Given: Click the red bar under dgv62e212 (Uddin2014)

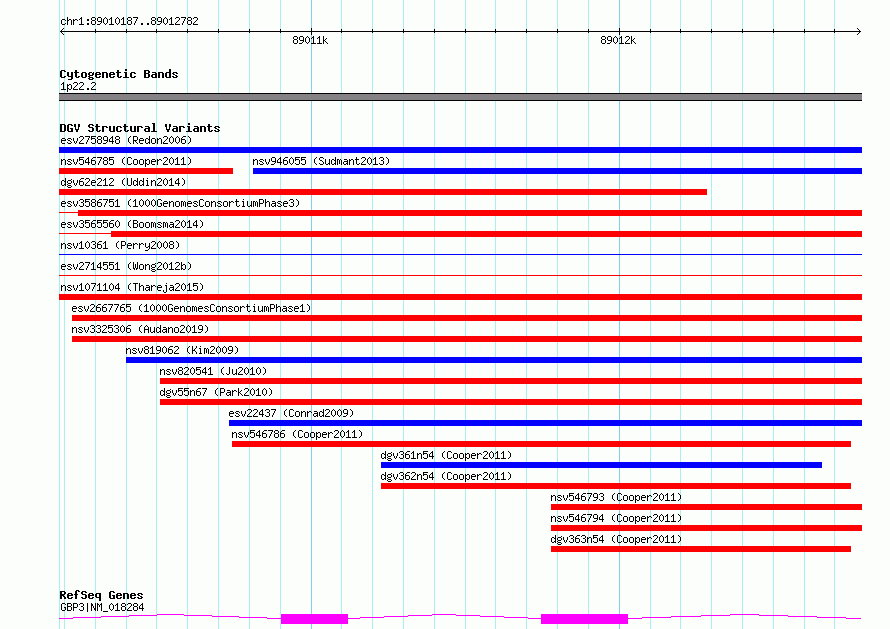Looking at the screenshot, I should coord(383,192).
